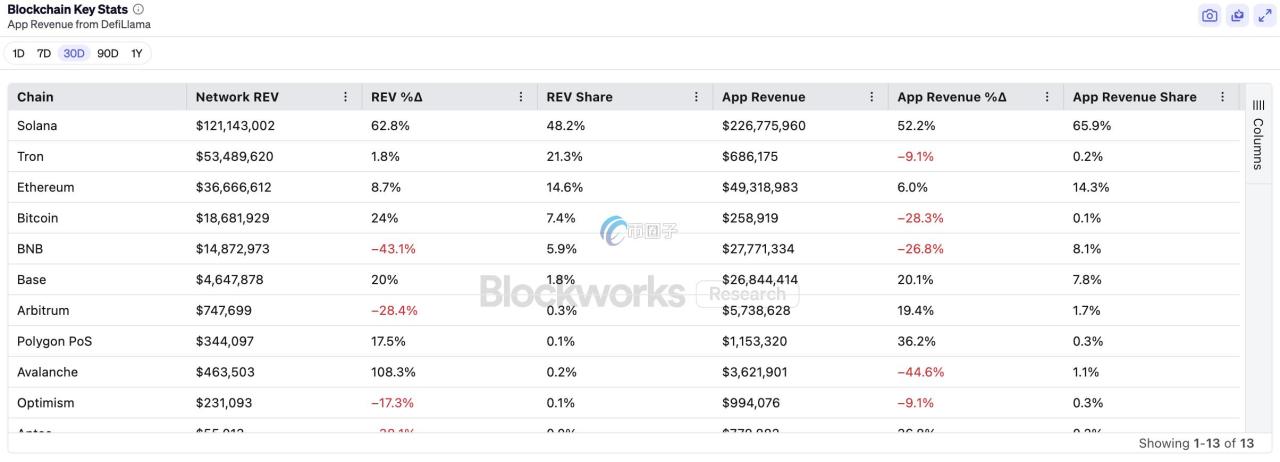
Task: Select the 7D time range
Action: click(44, 54)
